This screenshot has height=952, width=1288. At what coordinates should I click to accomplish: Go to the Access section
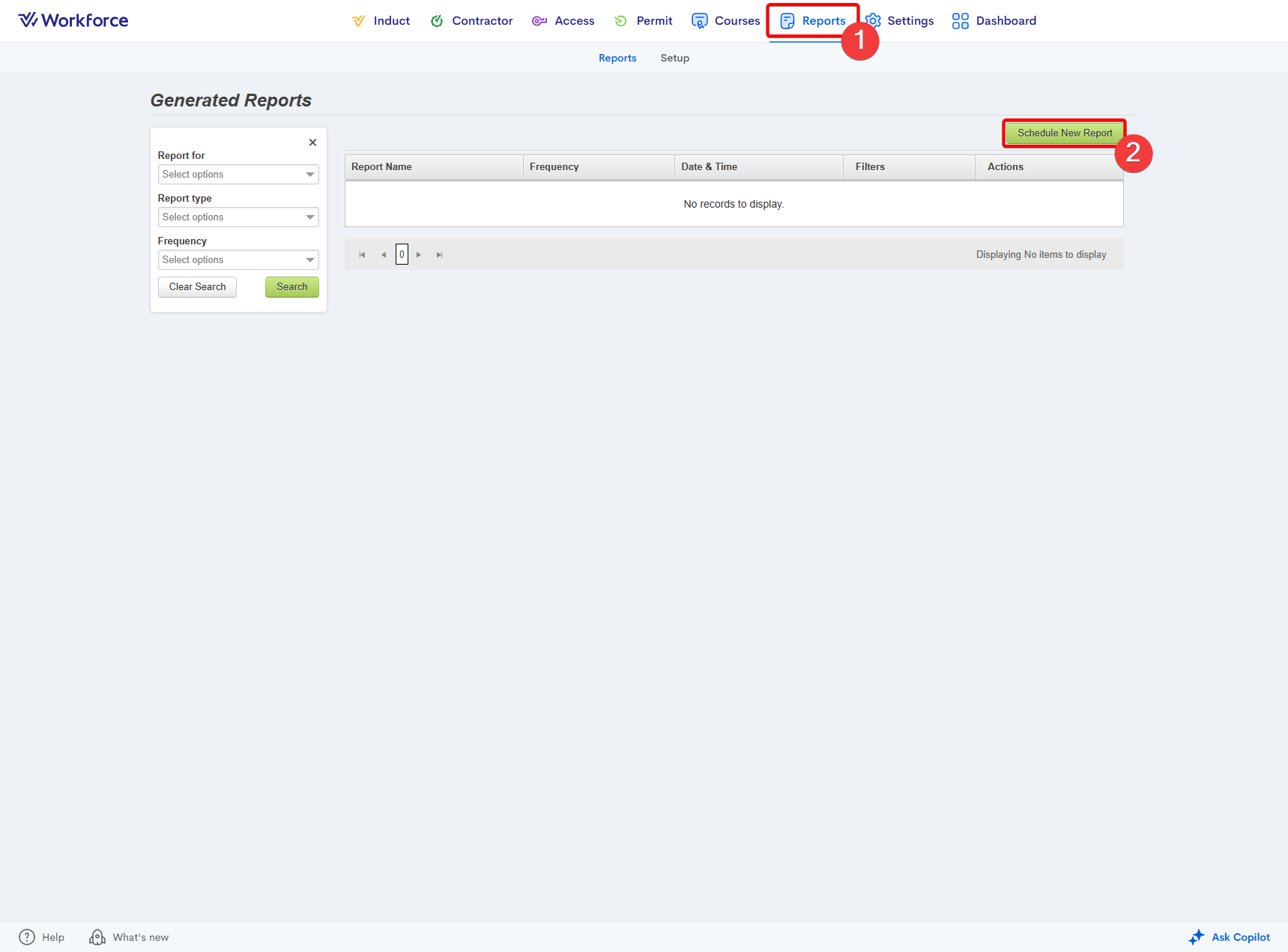point(563,21)
